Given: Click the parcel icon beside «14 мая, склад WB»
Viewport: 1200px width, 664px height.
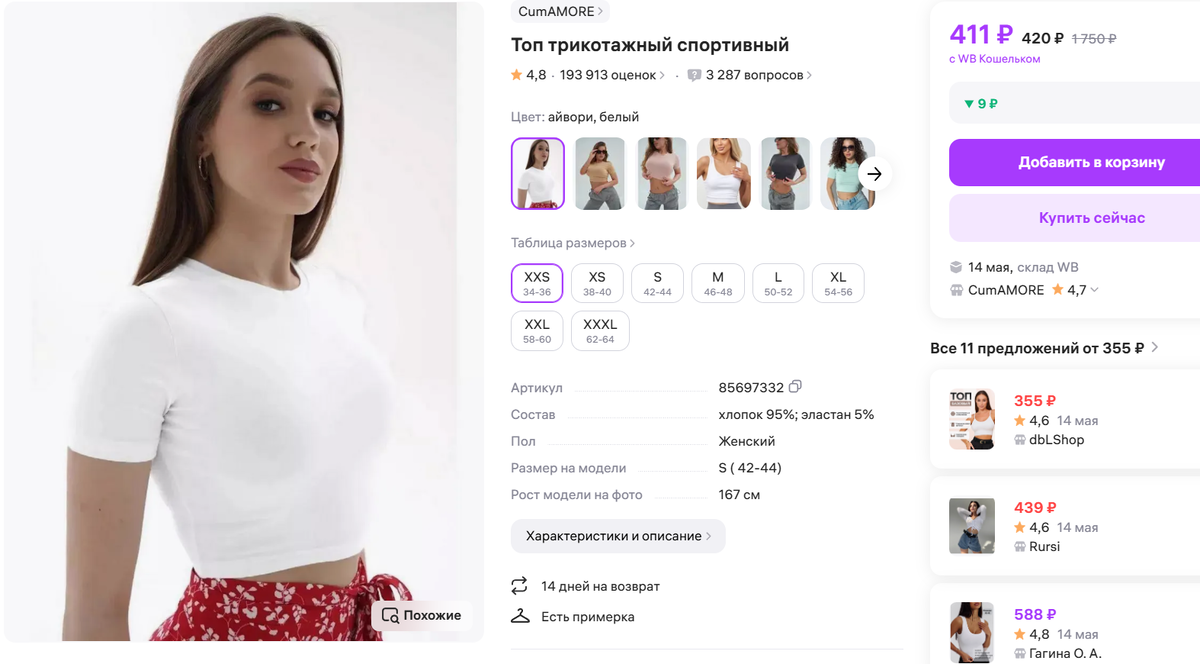Looking at the screenshot, I should (954, 267).
